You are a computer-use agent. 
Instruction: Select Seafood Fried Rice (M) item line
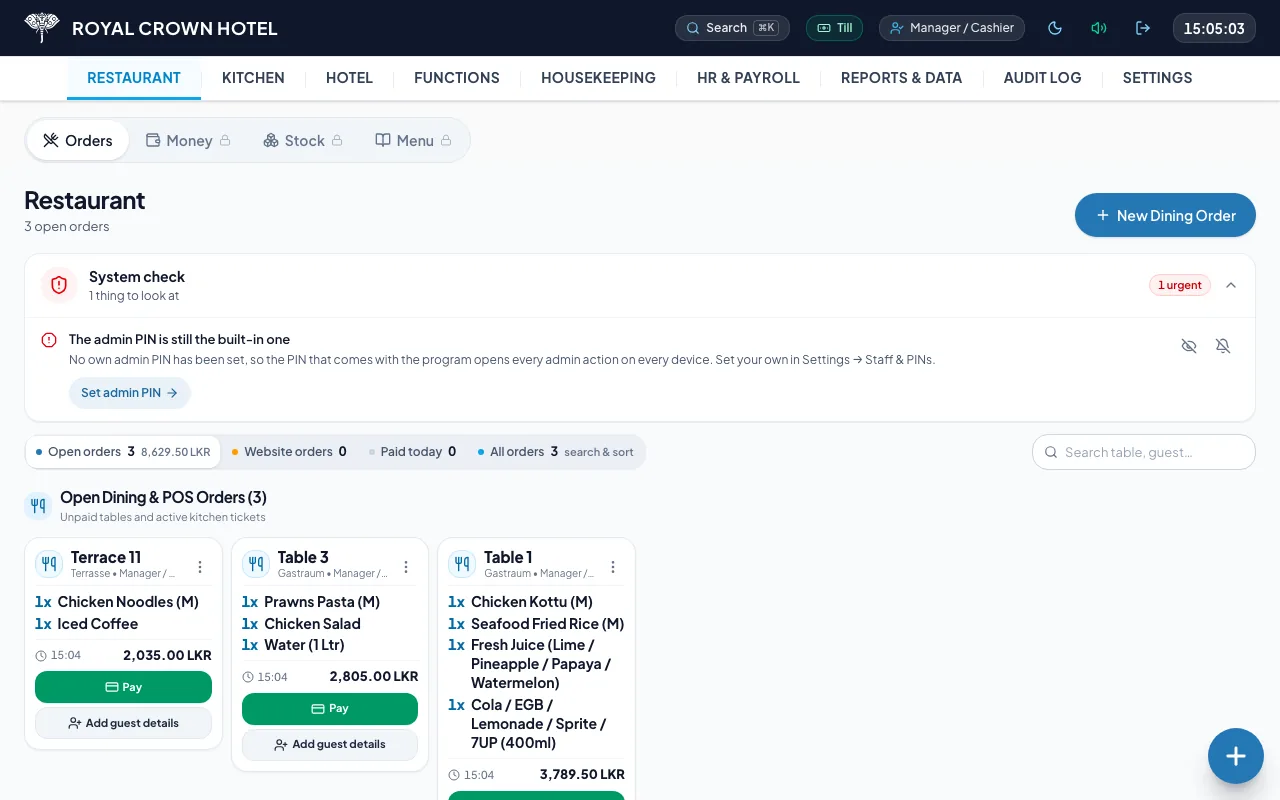(536, 624)
